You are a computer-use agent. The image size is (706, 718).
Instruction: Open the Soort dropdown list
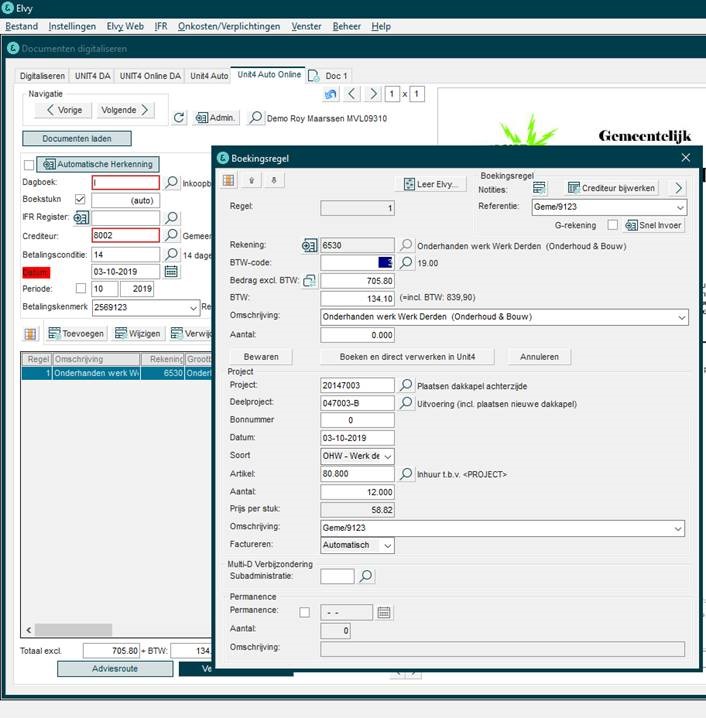pyautogui.click(x=388, y=456)
